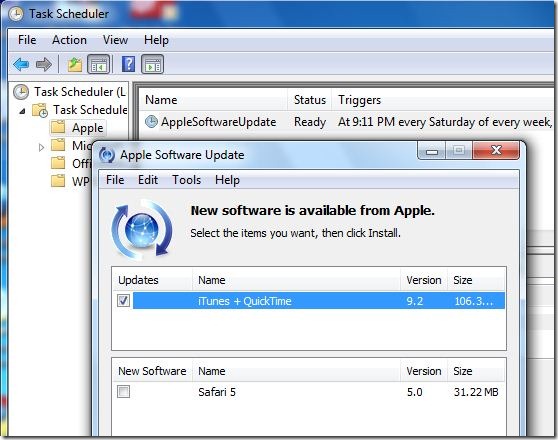
Task: Click the Task Scheduler (Local) root clock icon
Action: [x=21, y=92]
